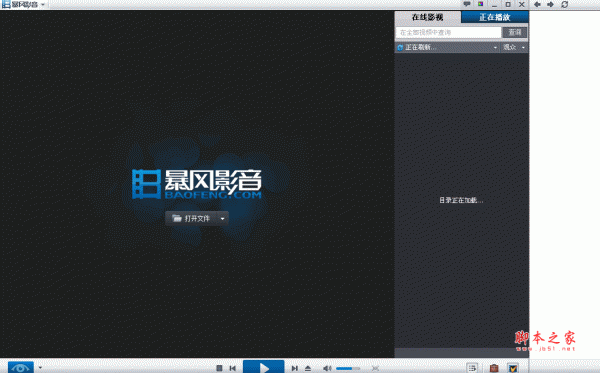Toggle the playlist panel icon
This screenshot has height=373, width=600.
point(472,368)
